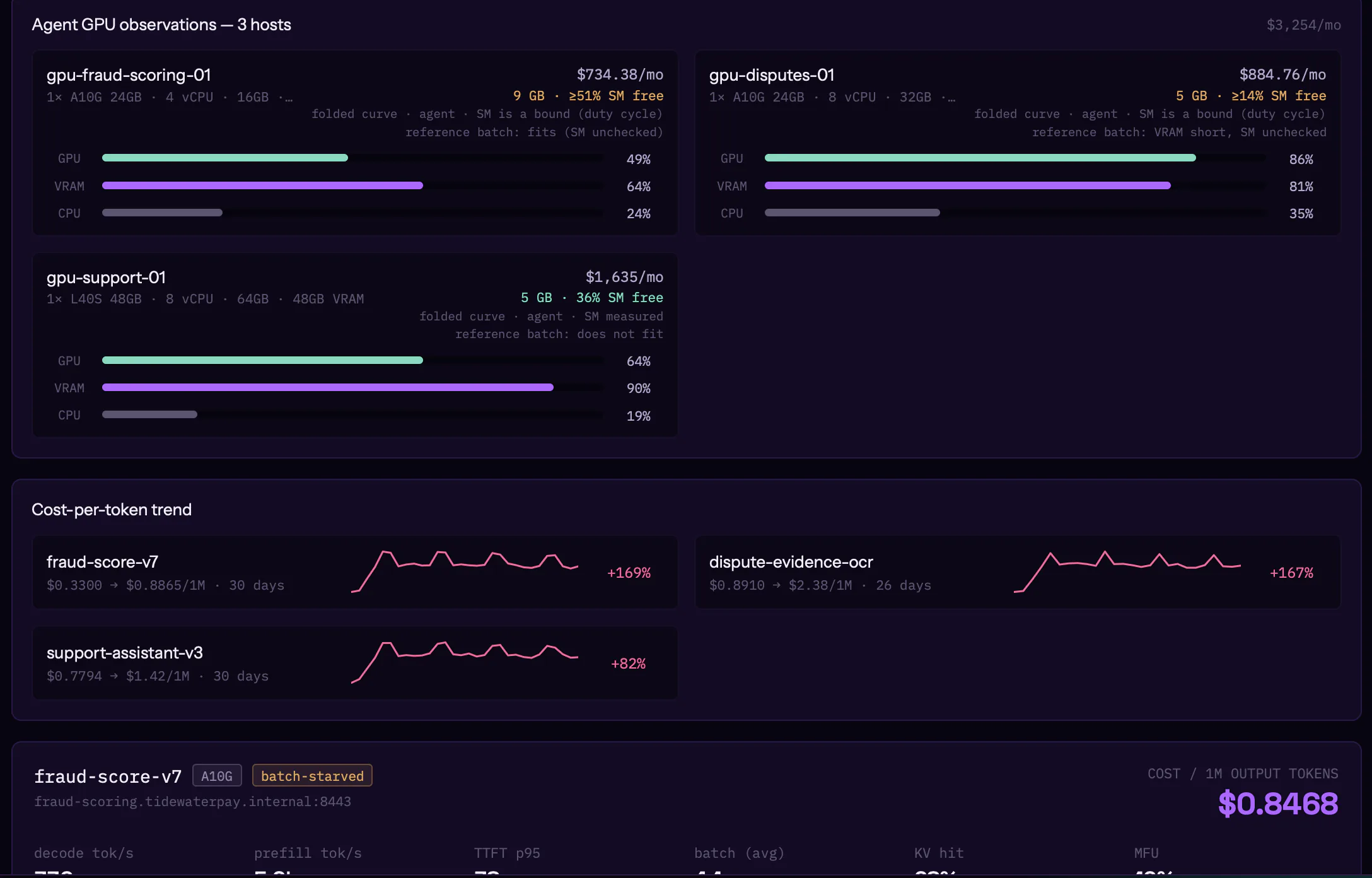Click the 'Agent GPU observations — 3 hosts' heading
Screen dimensions: 1372x878
[161, 25]
